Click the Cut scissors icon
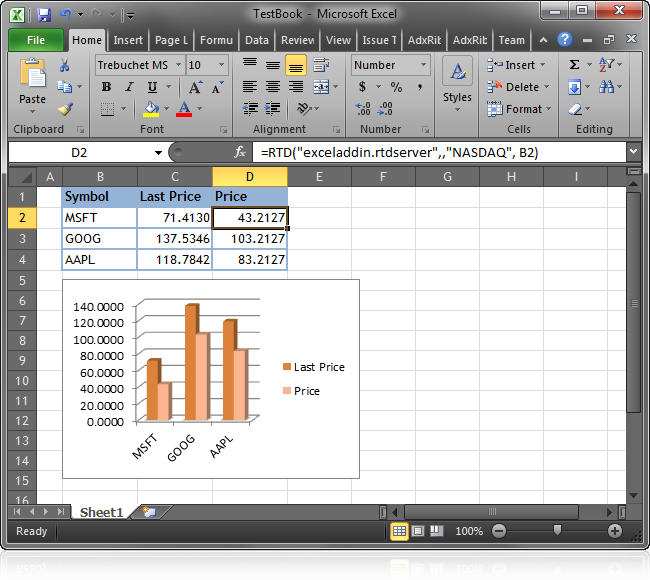650x580 pixels. coord(65,65)
